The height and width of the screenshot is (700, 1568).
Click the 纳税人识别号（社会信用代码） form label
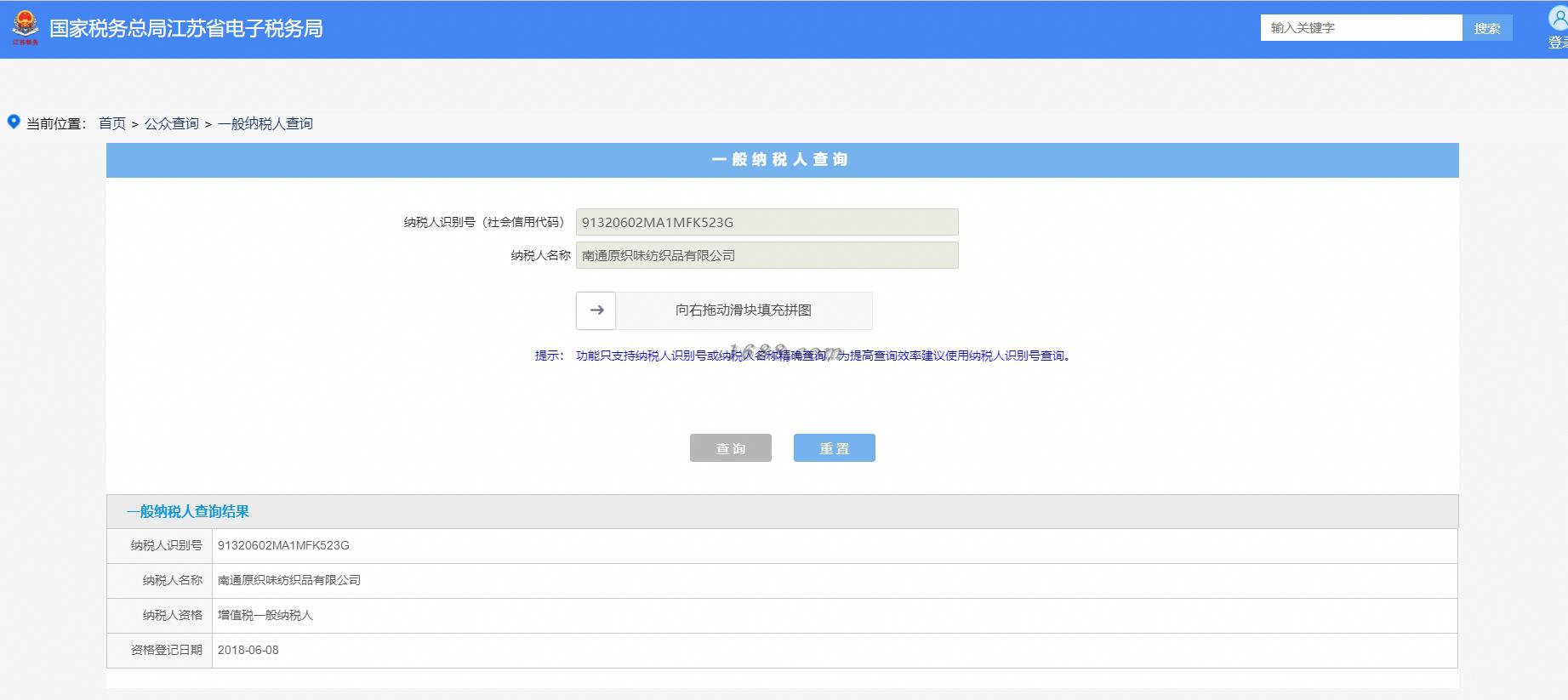click(x=487, y=222)
